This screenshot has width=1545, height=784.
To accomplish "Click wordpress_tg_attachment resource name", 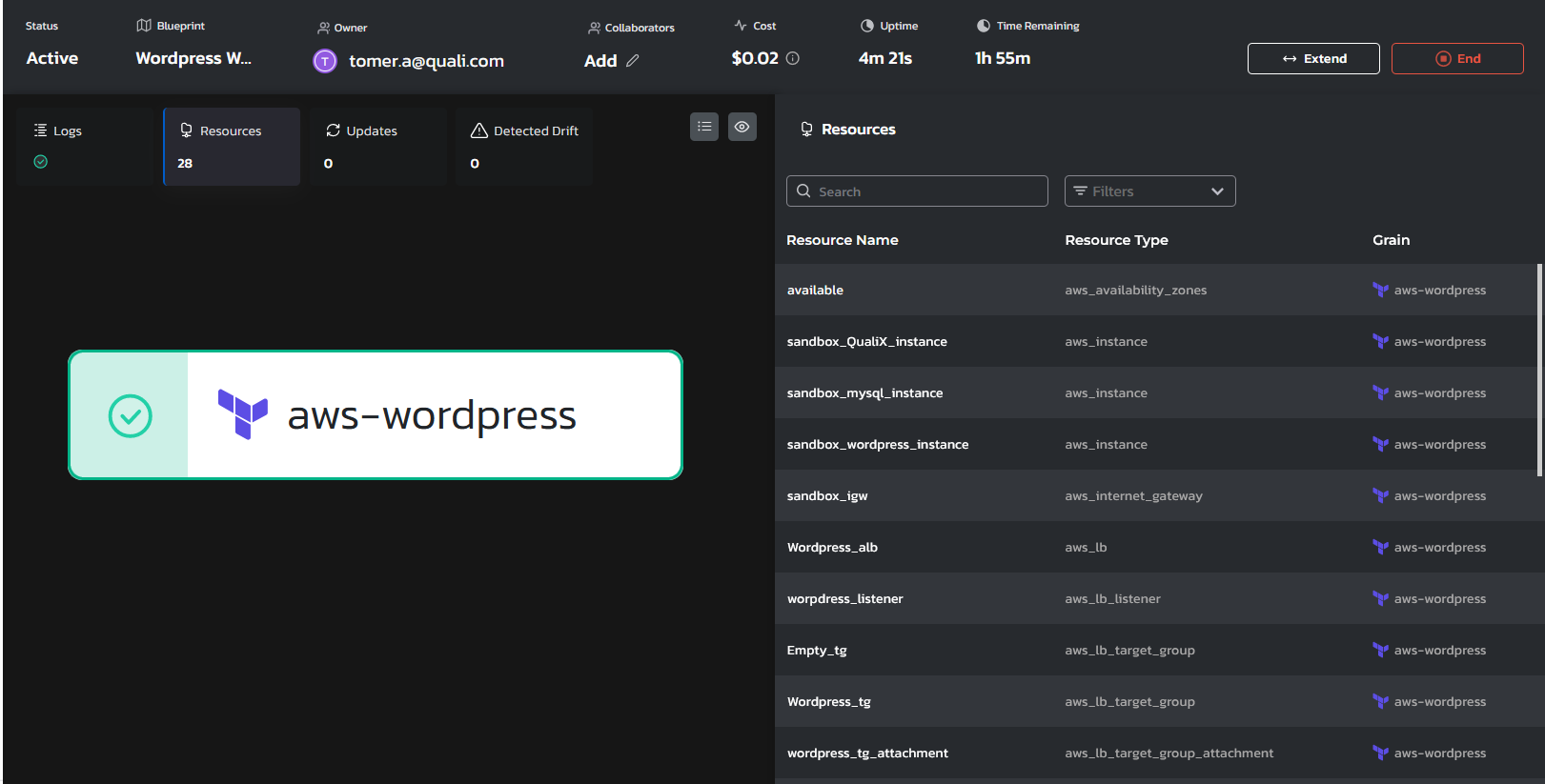I will 867,753.
